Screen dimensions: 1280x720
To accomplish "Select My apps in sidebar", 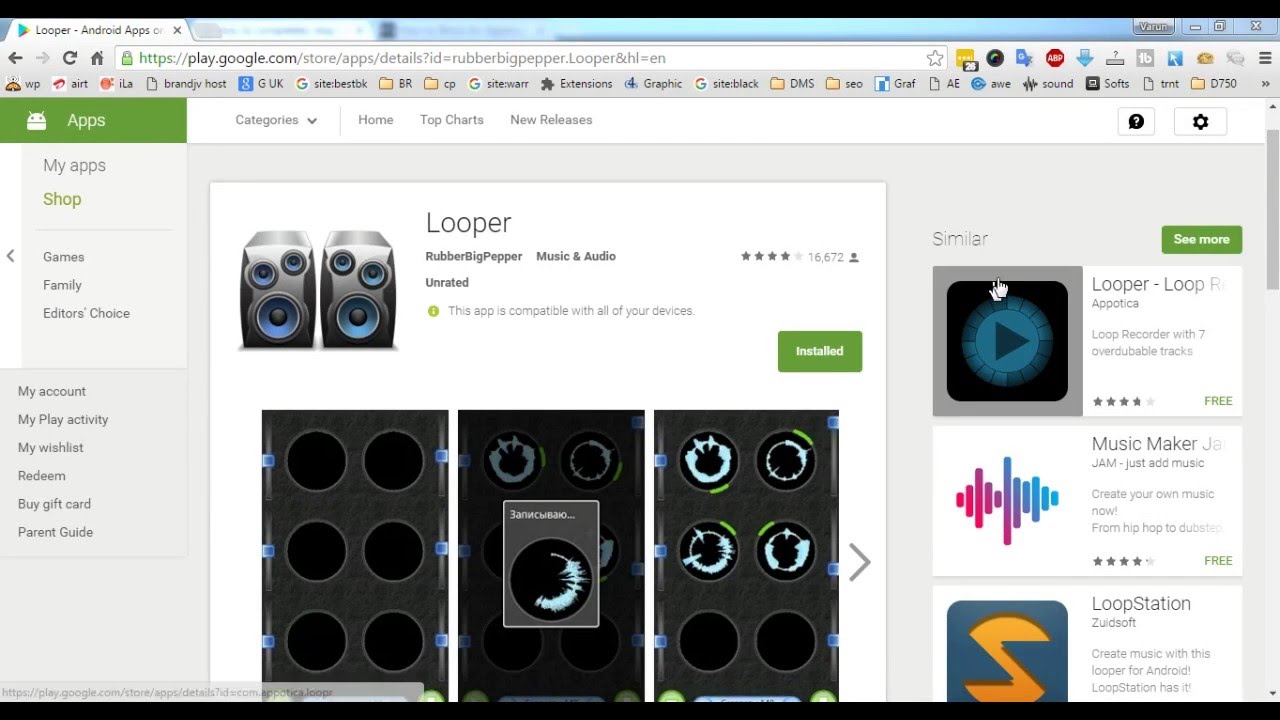I will (74, 166).
